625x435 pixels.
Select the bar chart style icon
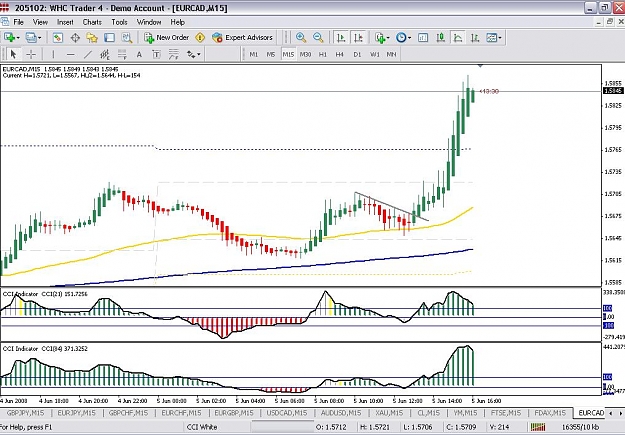click(475, 37)
